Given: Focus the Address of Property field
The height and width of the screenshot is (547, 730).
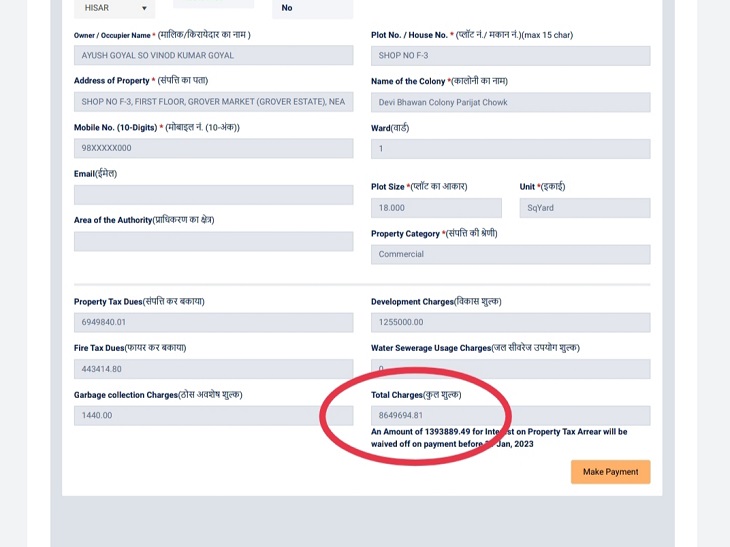Looking at the screenshot, I should pos(213,101).
